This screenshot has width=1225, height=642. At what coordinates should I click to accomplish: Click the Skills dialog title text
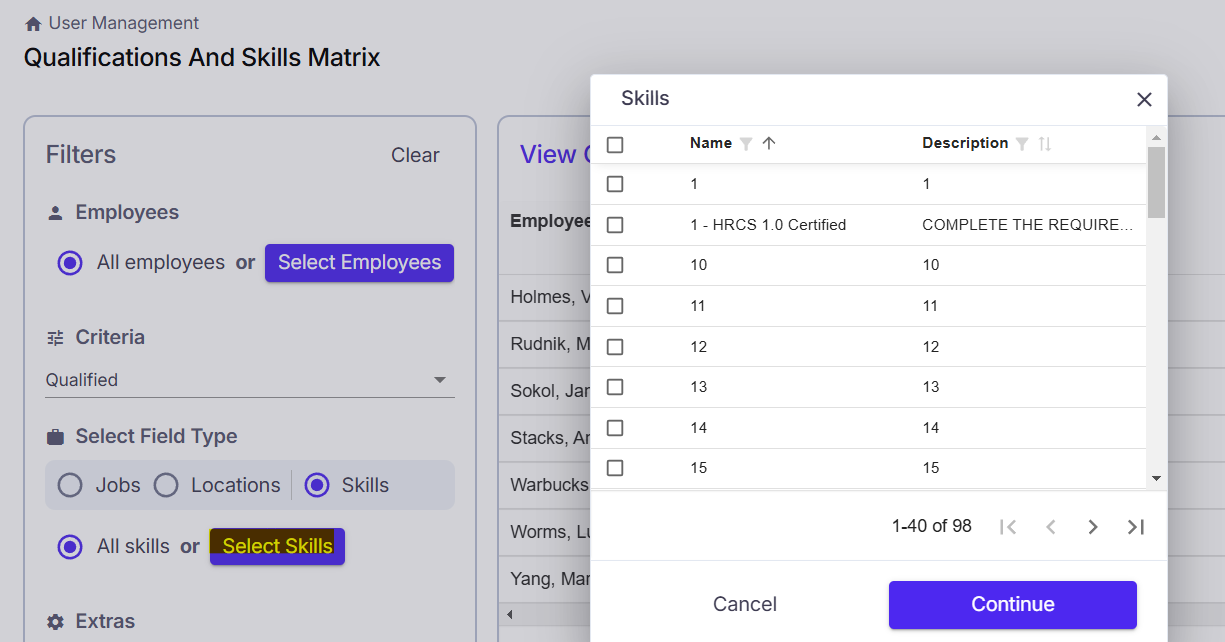pyautogui.click(x=645, y=99)
